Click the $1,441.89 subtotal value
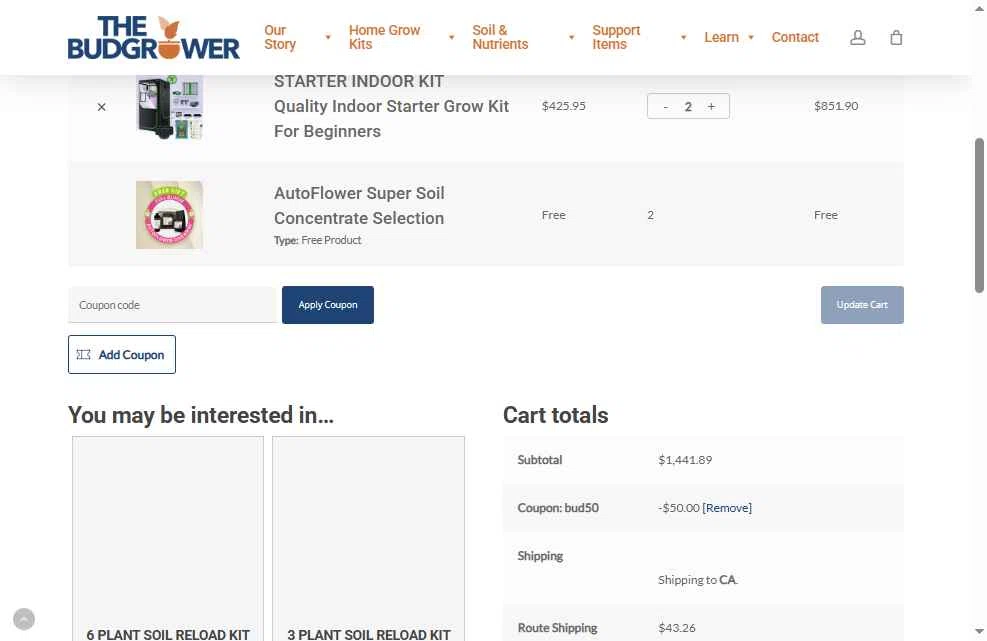 tap(685, 460)
